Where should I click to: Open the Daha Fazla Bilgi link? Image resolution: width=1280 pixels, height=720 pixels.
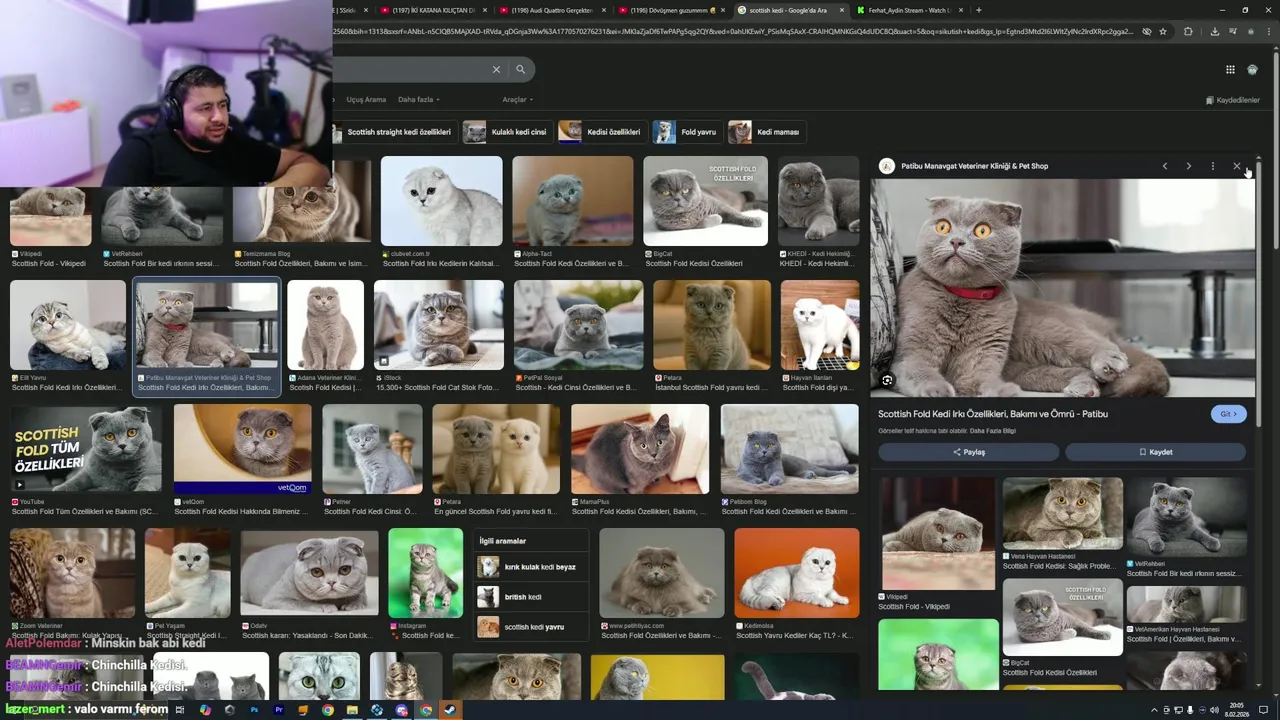(x=993, y=431)
